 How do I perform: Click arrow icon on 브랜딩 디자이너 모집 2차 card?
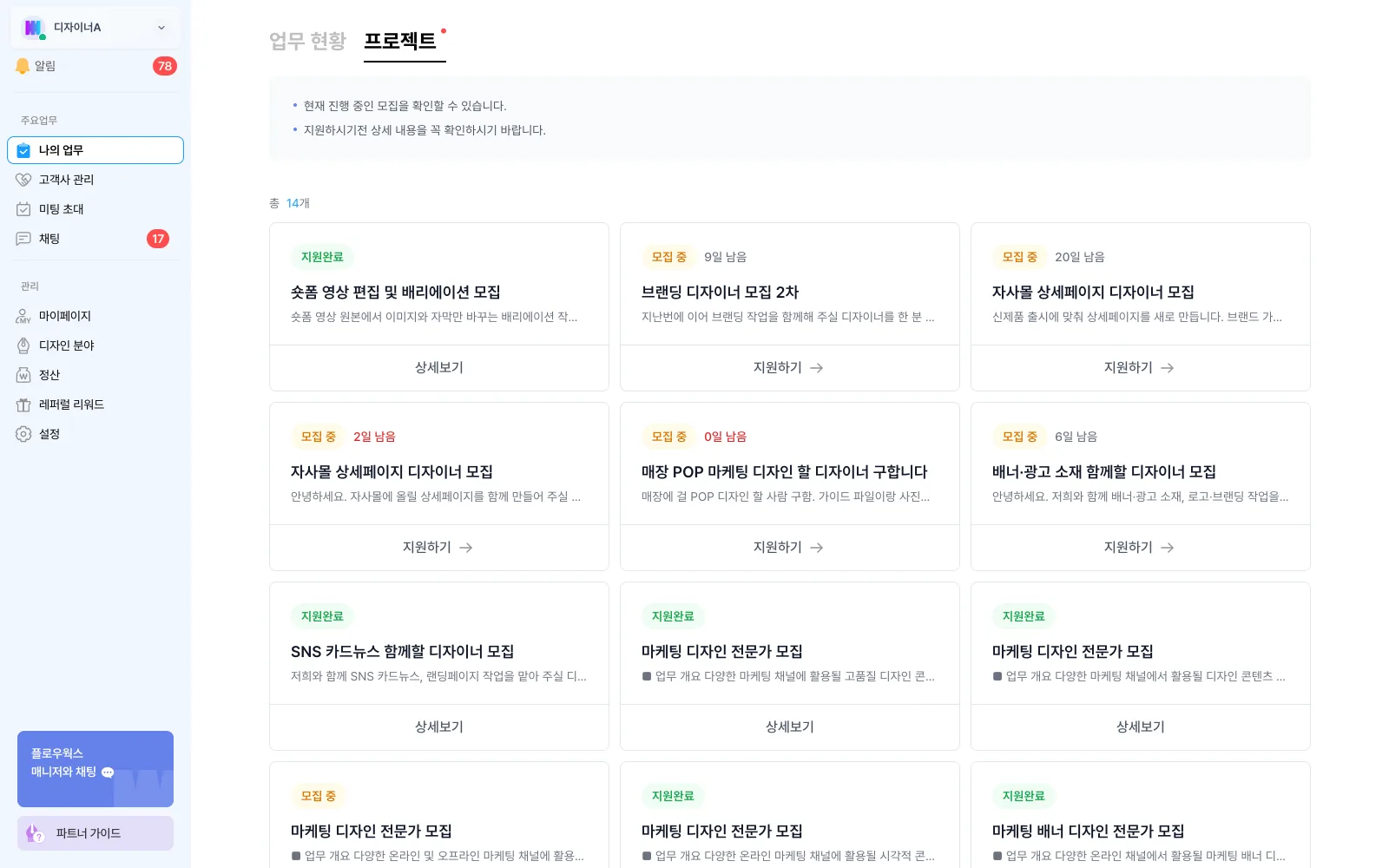[x=816, y=368]
